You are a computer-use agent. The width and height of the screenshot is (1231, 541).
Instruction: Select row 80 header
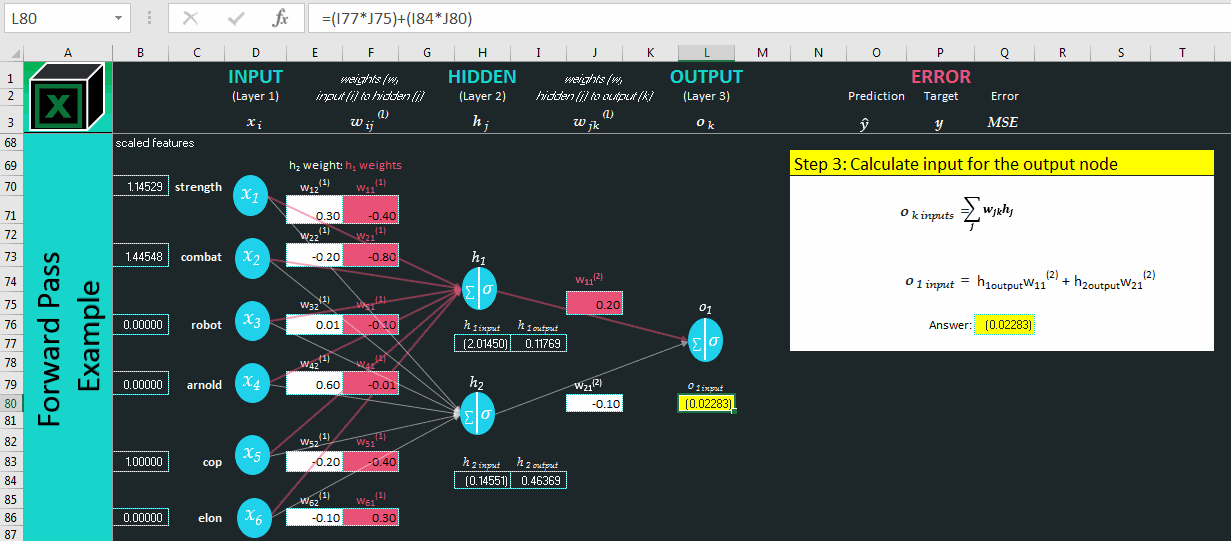coord(11,403)
